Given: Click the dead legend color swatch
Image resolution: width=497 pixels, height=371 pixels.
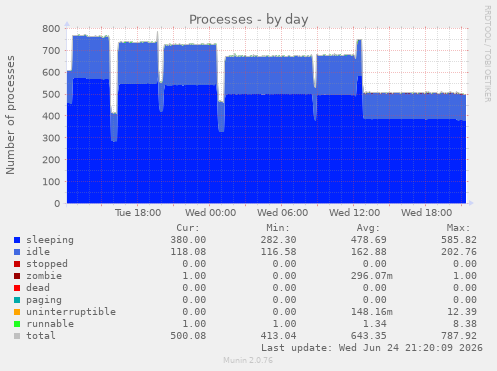Looking at the screenshot, I should (x=17, y=288).
